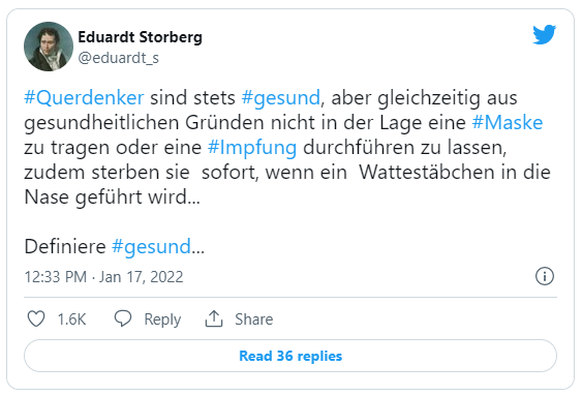
Task: Click the 1.6K likes count
Action: pos(72,319)
